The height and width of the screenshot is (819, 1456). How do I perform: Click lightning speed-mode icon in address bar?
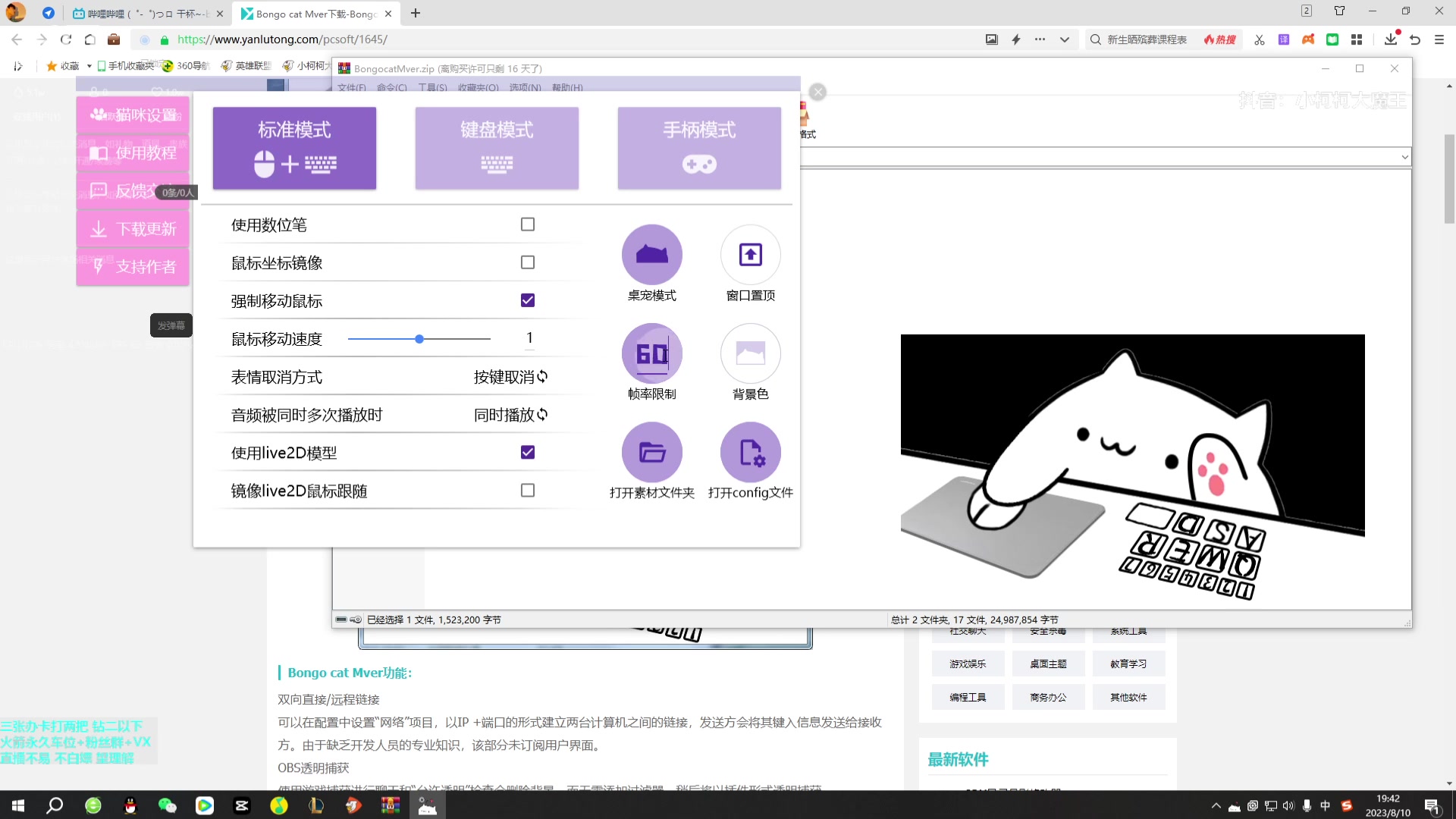(x=1016, y=39)
